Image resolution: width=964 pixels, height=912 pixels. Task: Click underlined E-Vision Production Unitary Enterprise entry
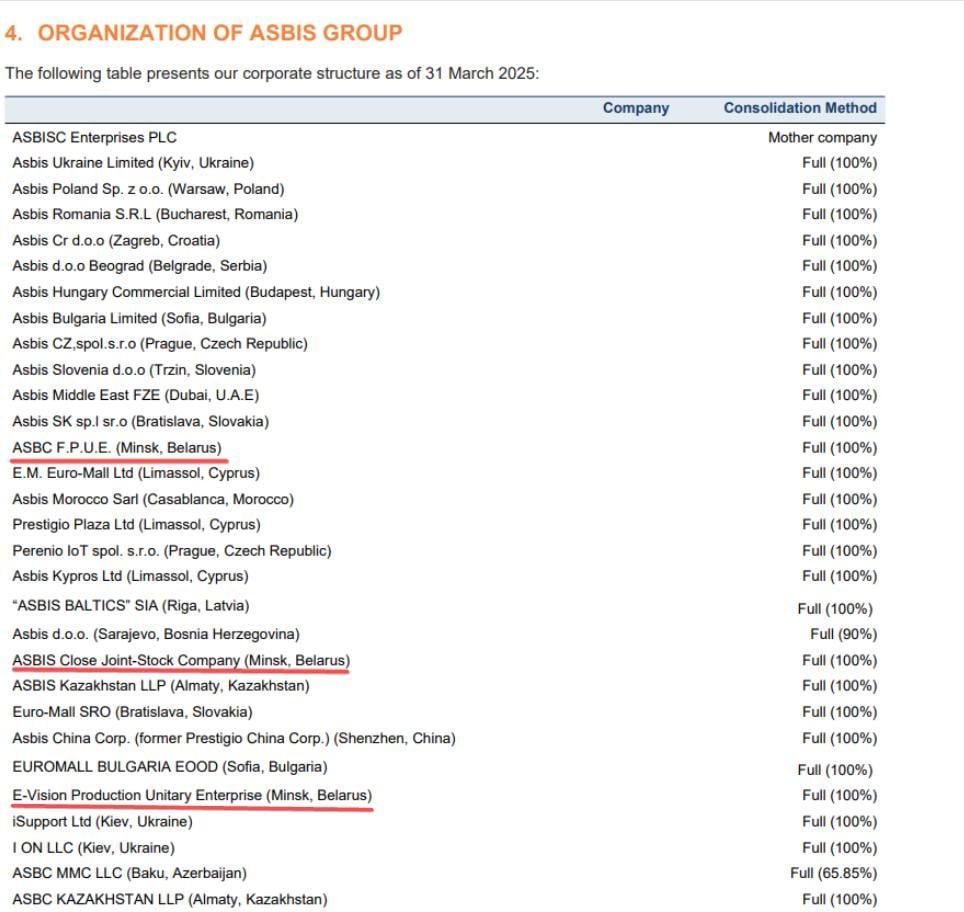tap(192, 795)
